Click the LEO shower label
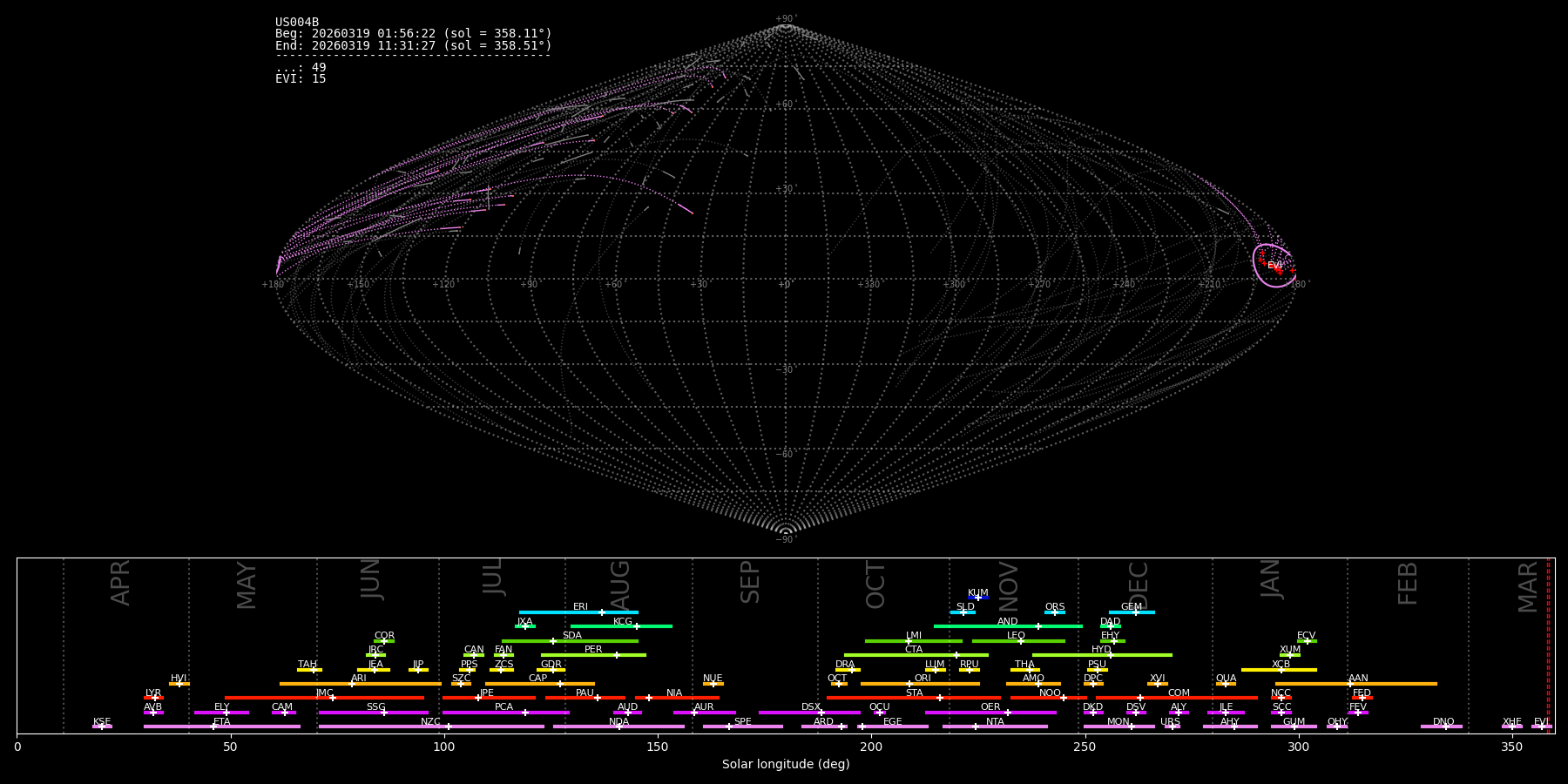1568x784 pixels. click(x=1017, y=636)
